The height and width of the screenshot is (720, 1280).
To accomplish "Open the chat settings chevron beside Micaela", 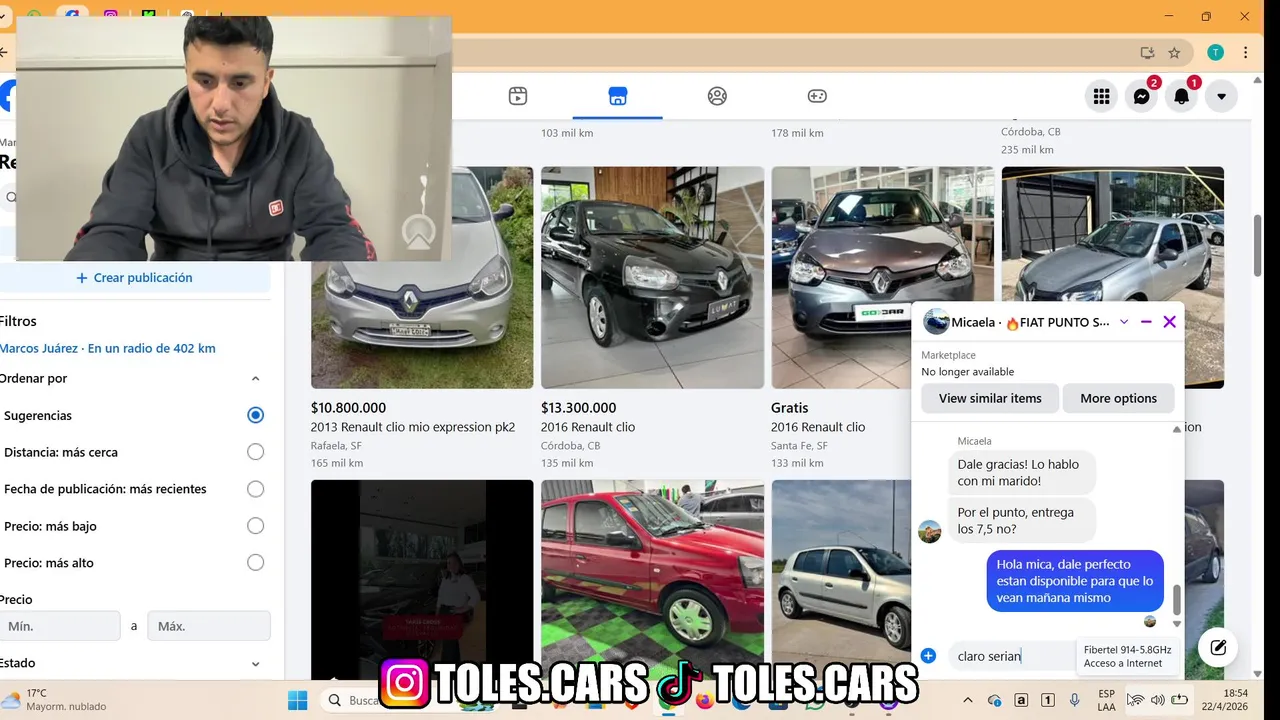I will click(1124, 322).
